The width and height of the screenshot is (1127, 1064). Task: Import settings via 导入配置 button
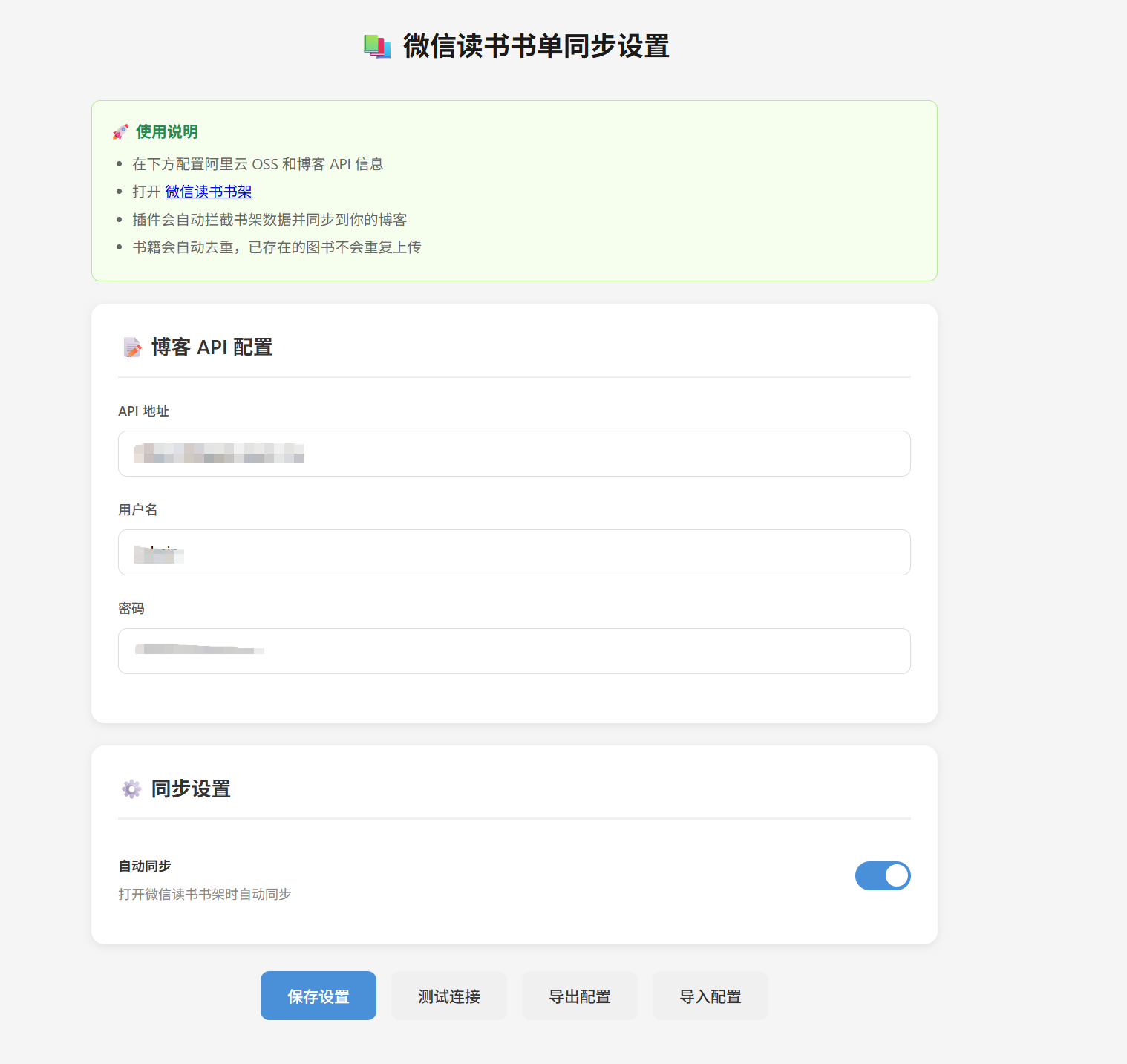(x=710, y=996)
